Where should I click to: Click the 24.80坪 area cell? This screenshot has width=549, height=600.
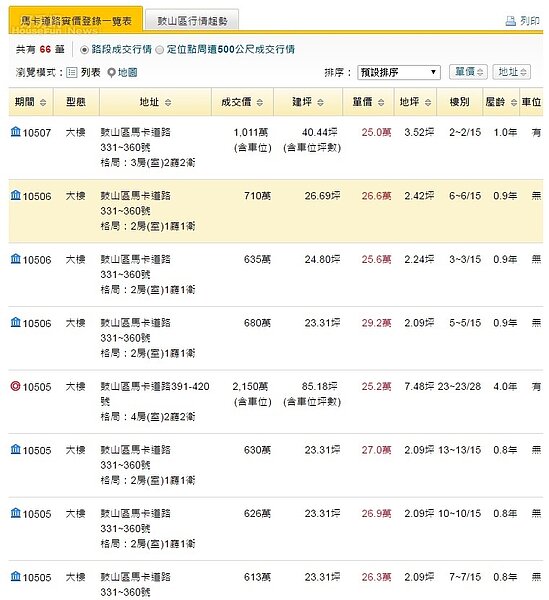coord(322,259)
